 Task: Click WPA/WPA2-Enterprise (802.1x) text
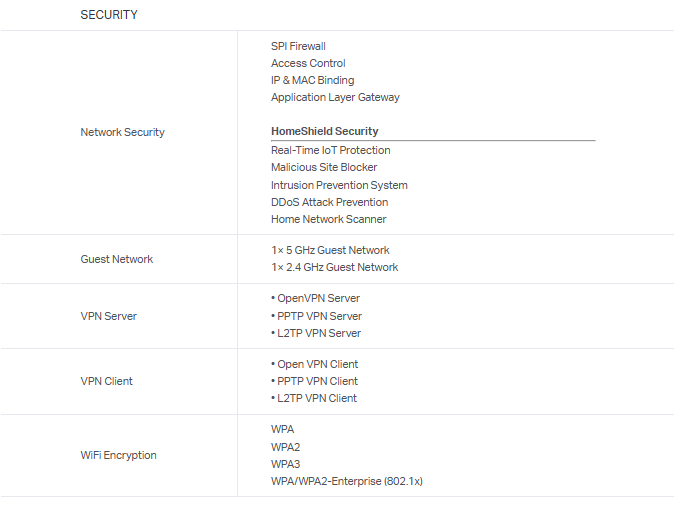tap(346, 481)
